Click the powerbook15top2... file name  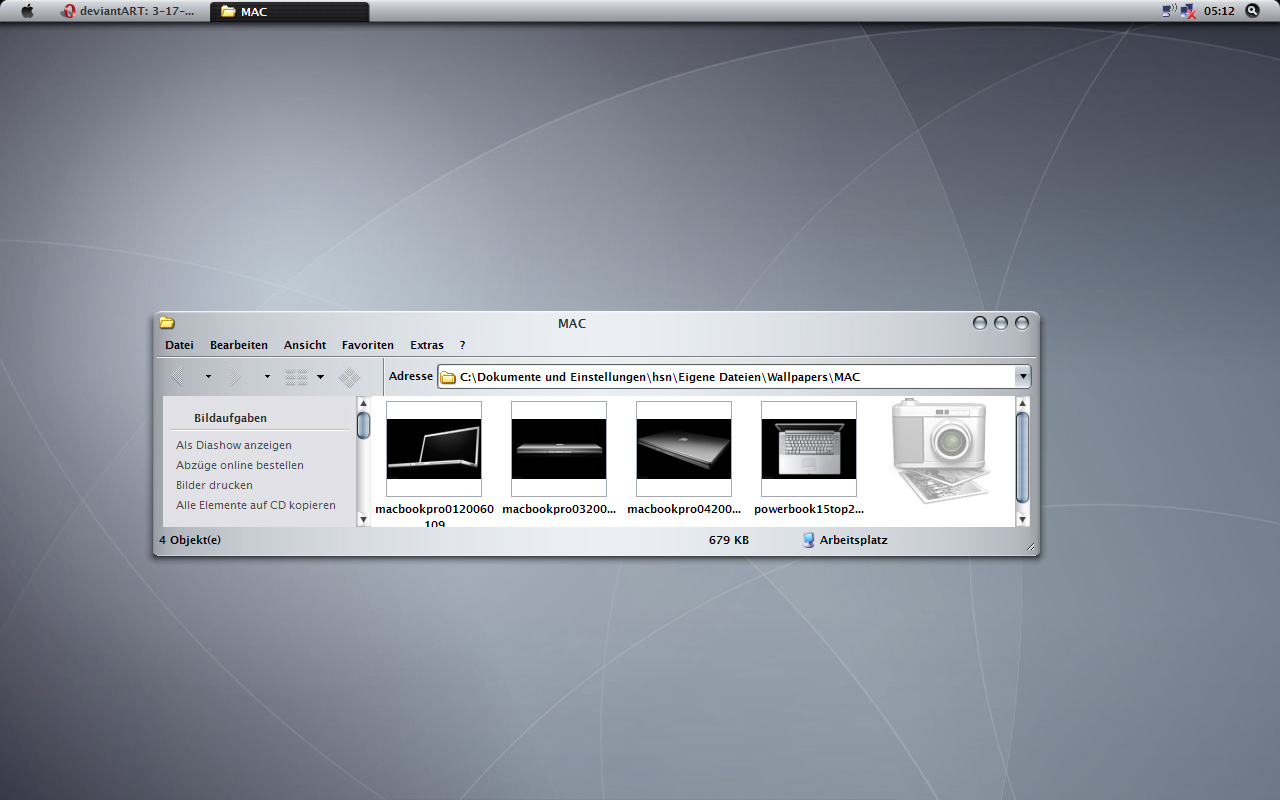(809, 509)
